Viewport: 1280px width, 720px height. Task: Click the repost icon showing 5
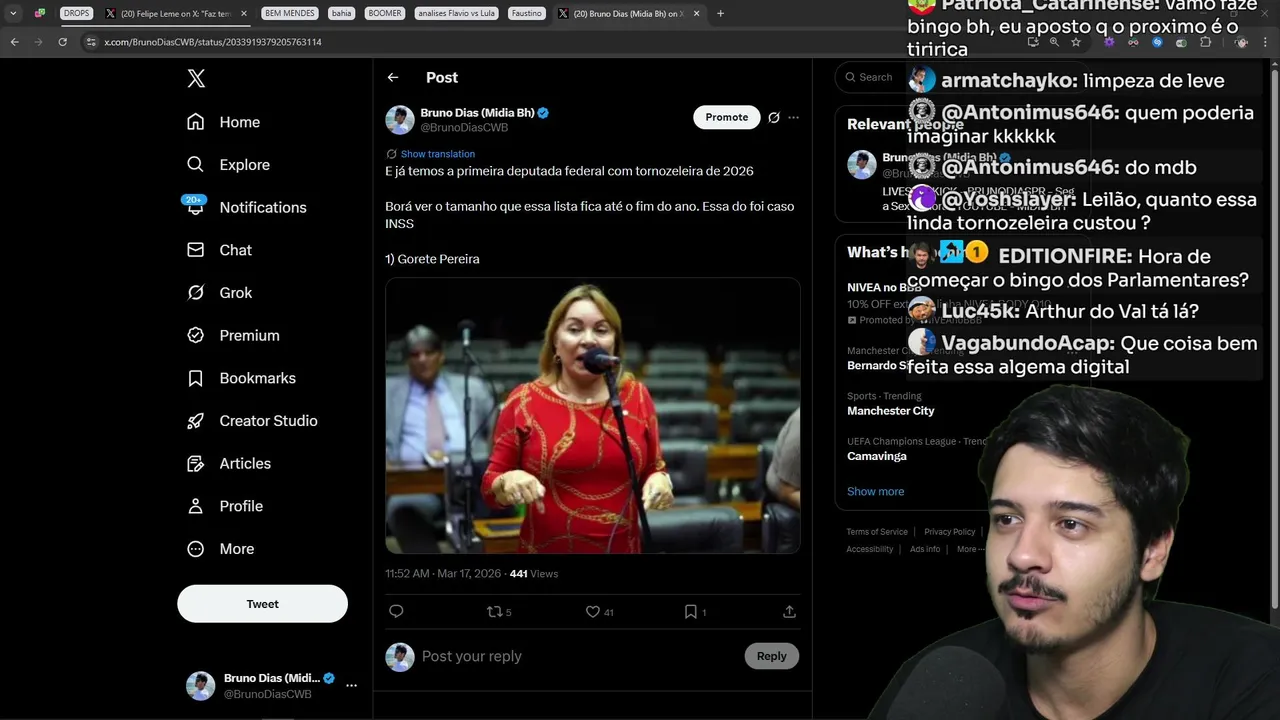point(498,611)
